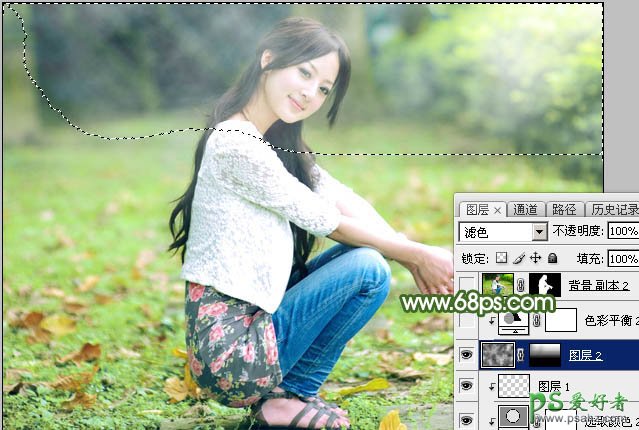
Task: Select the 背景 副本 2 layer mask thumbnail
Action: pyautogui.click(x=544, y=287)
